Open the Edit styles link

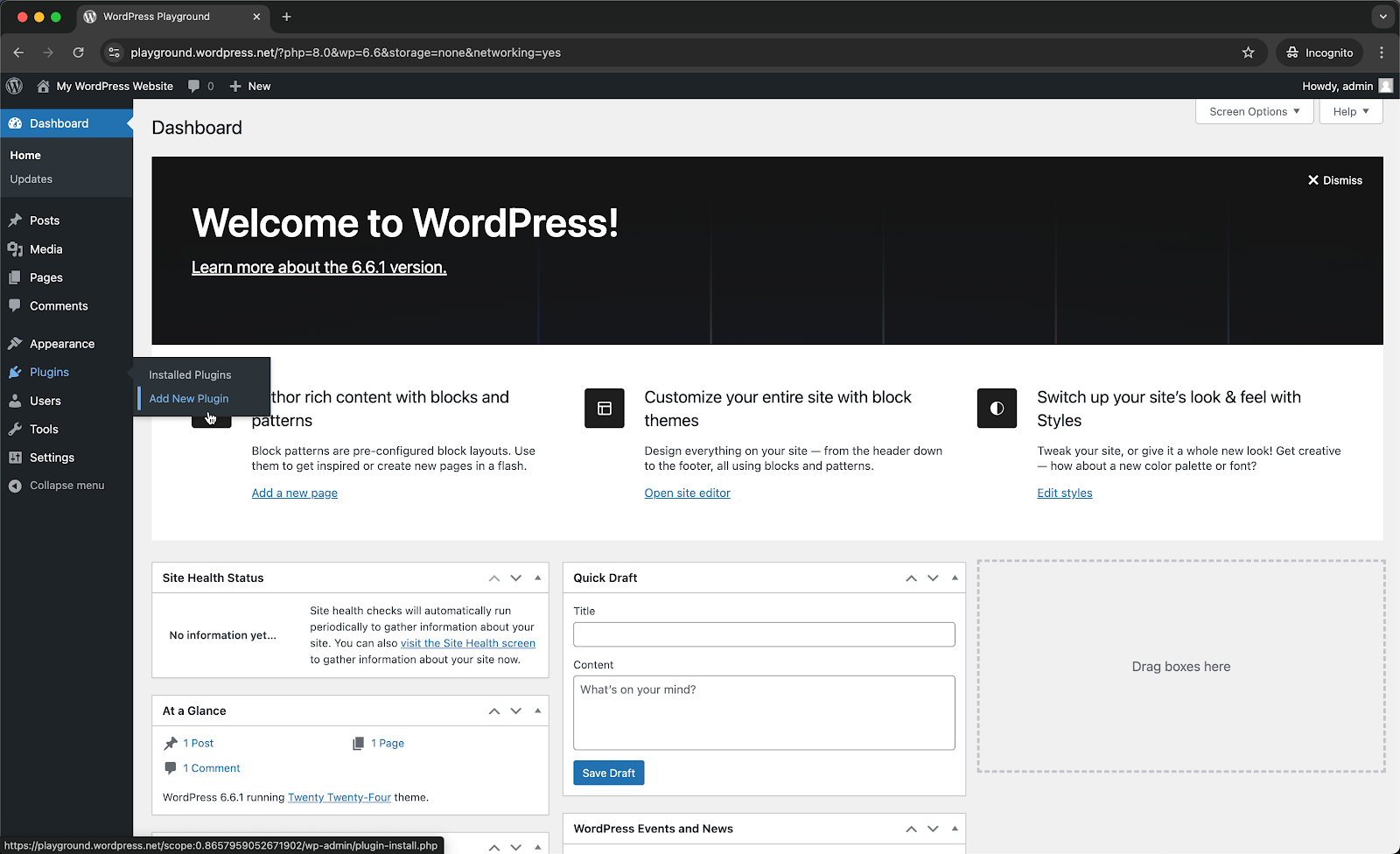(1064, 493)
